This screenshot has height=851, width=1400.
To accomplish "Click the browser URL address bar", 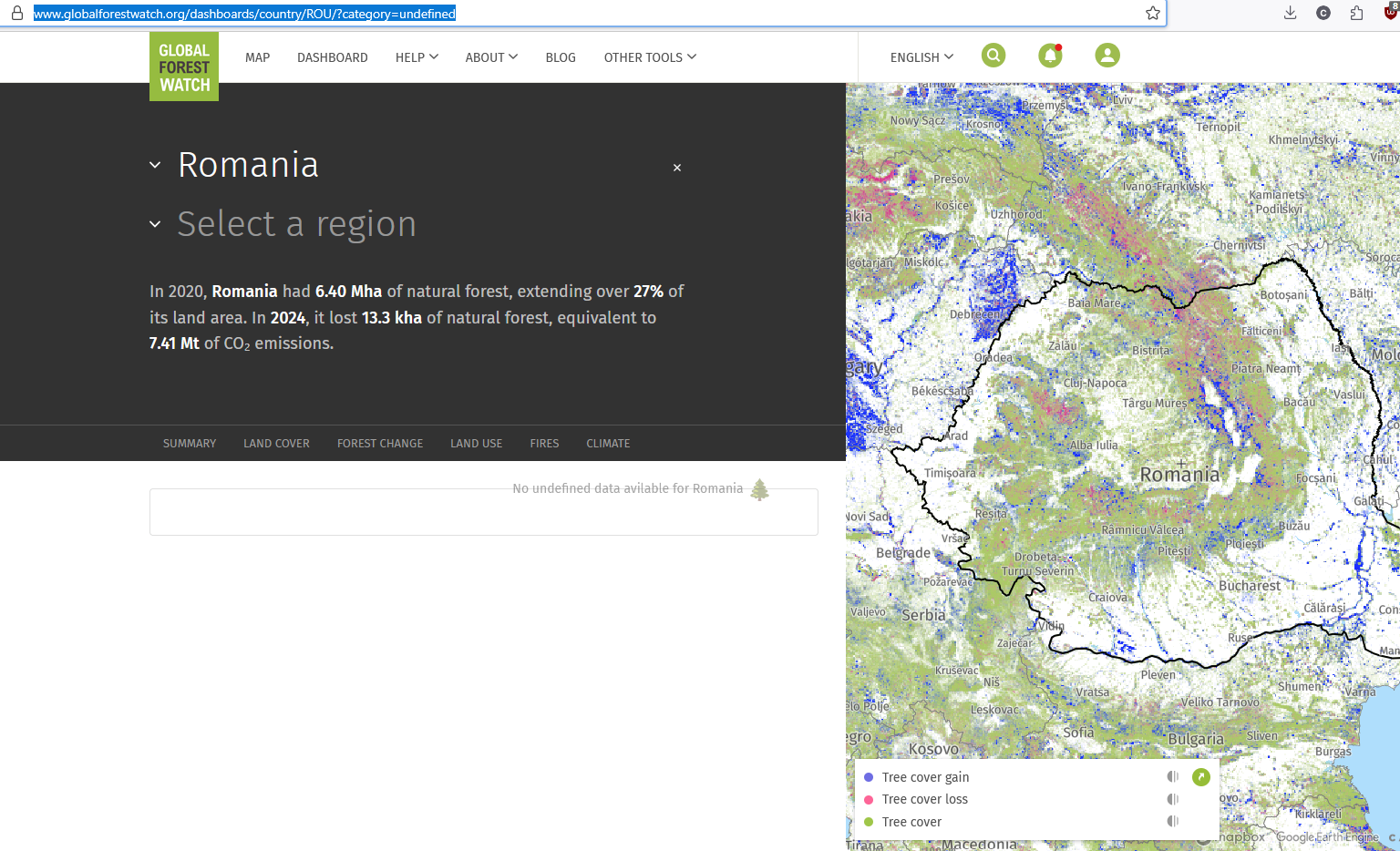I will (x=583, y=14).
